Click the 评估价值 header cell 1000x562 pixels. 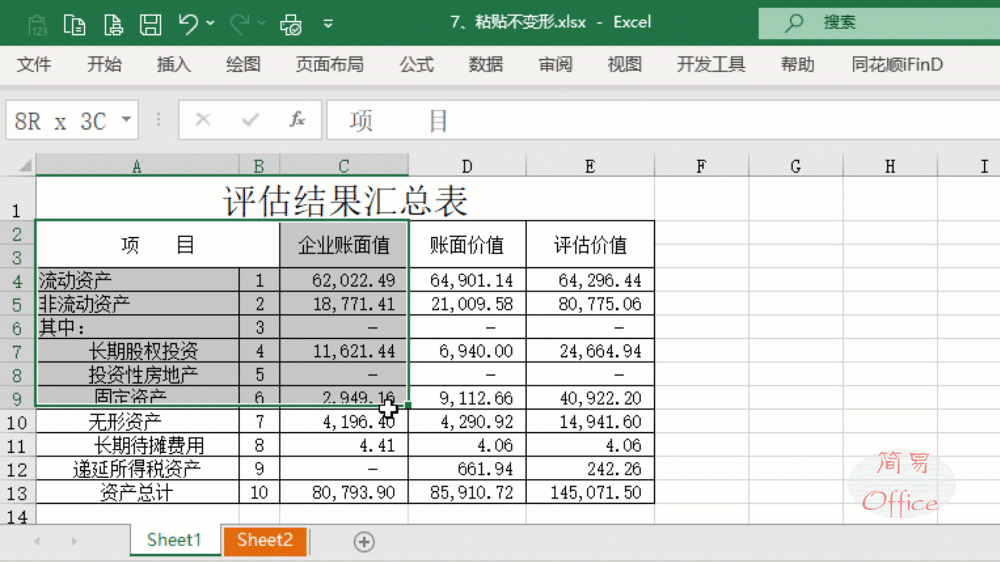590,244
